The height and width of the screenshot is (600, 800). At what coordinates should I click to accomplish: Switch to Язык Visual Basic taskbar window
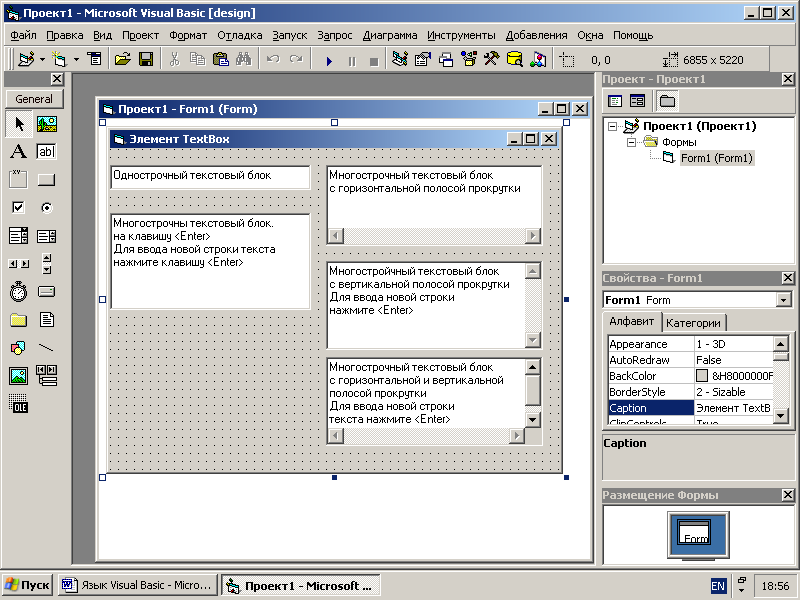137,585
